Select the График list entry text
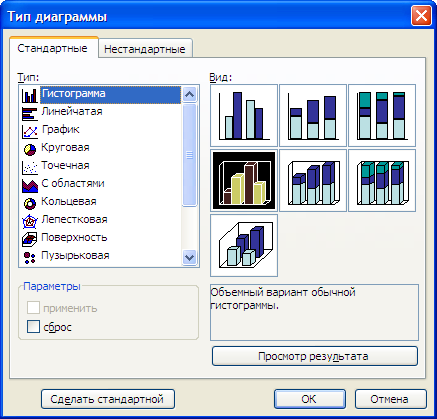 click(61, 130)
